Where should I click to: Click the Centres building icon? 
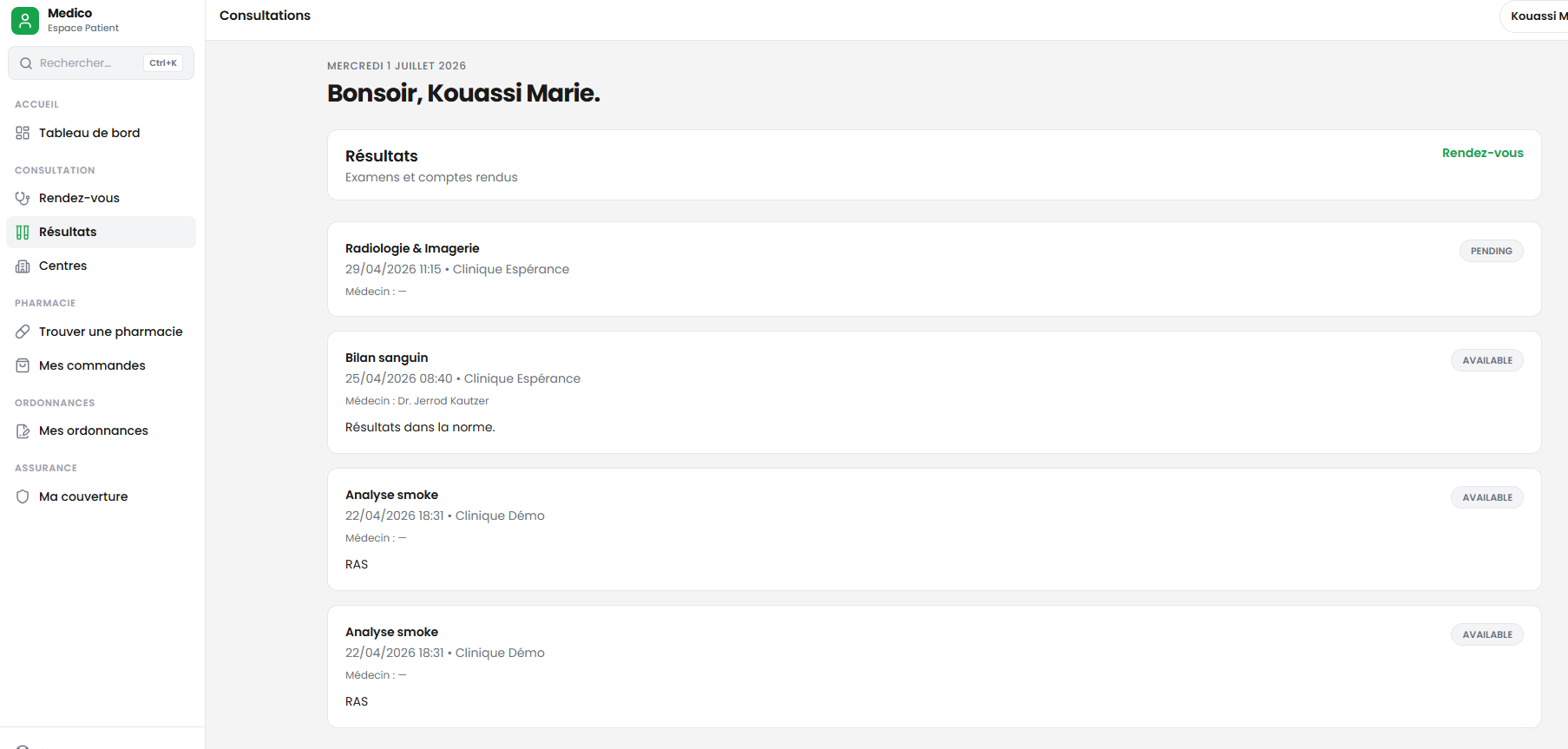[23, 266]
